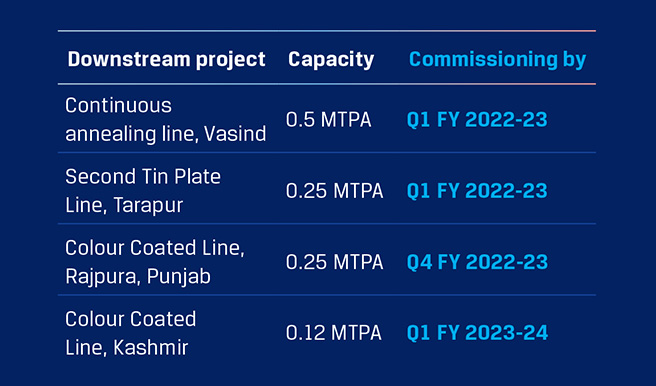Click the Downstream project column header
656x386 pixels.
pyautogui.click(x=166, y=59)
